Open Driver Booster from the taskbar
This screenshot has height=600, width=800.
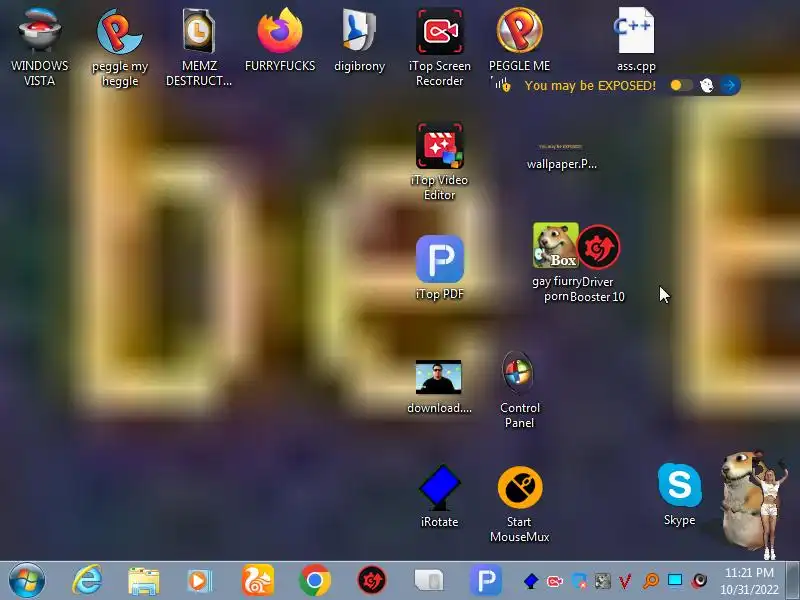tap(371, 581)
